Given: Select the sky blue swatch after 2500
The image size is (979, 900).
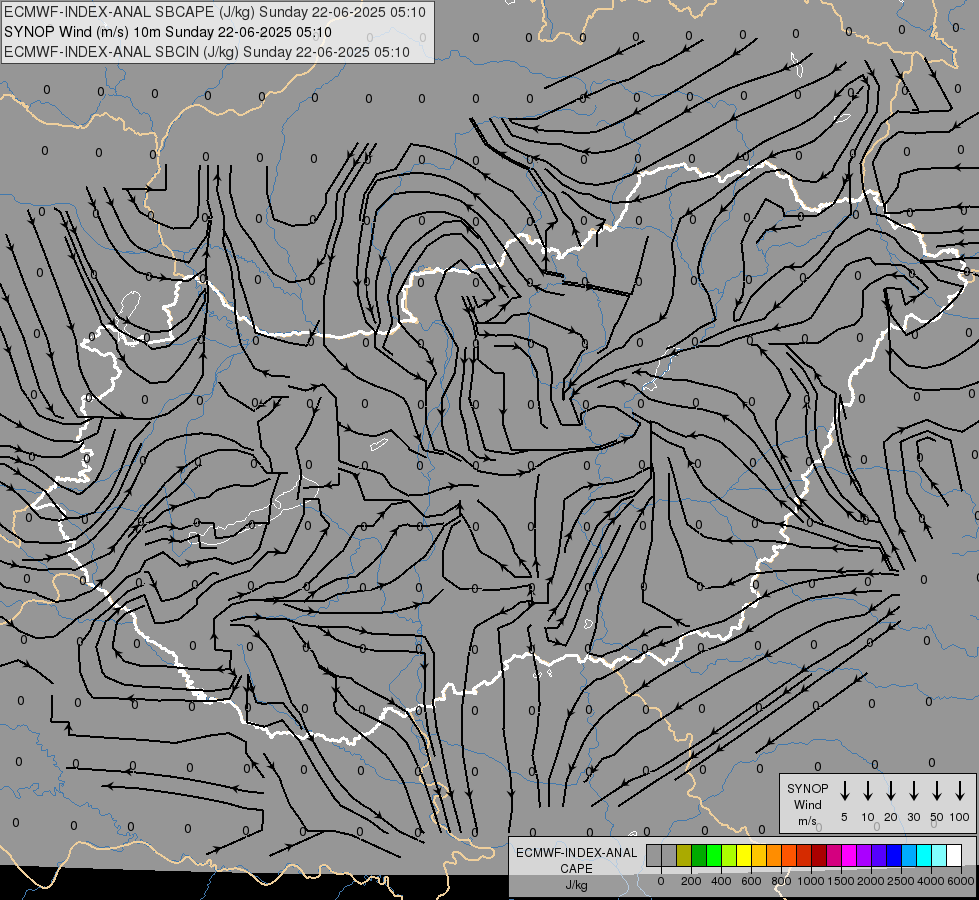Looking at the screenshot, I should tap(910, 856).
